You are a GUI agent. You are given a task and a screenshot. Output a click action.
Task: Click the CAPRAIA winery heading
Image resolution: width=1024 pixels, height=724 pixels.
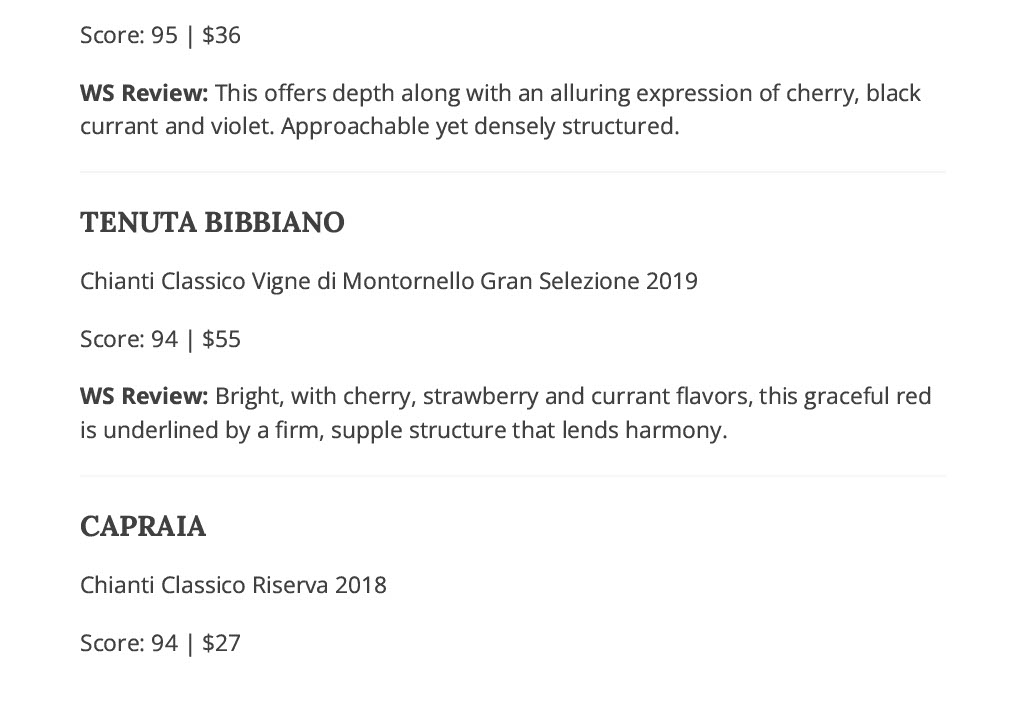(143, 527)
